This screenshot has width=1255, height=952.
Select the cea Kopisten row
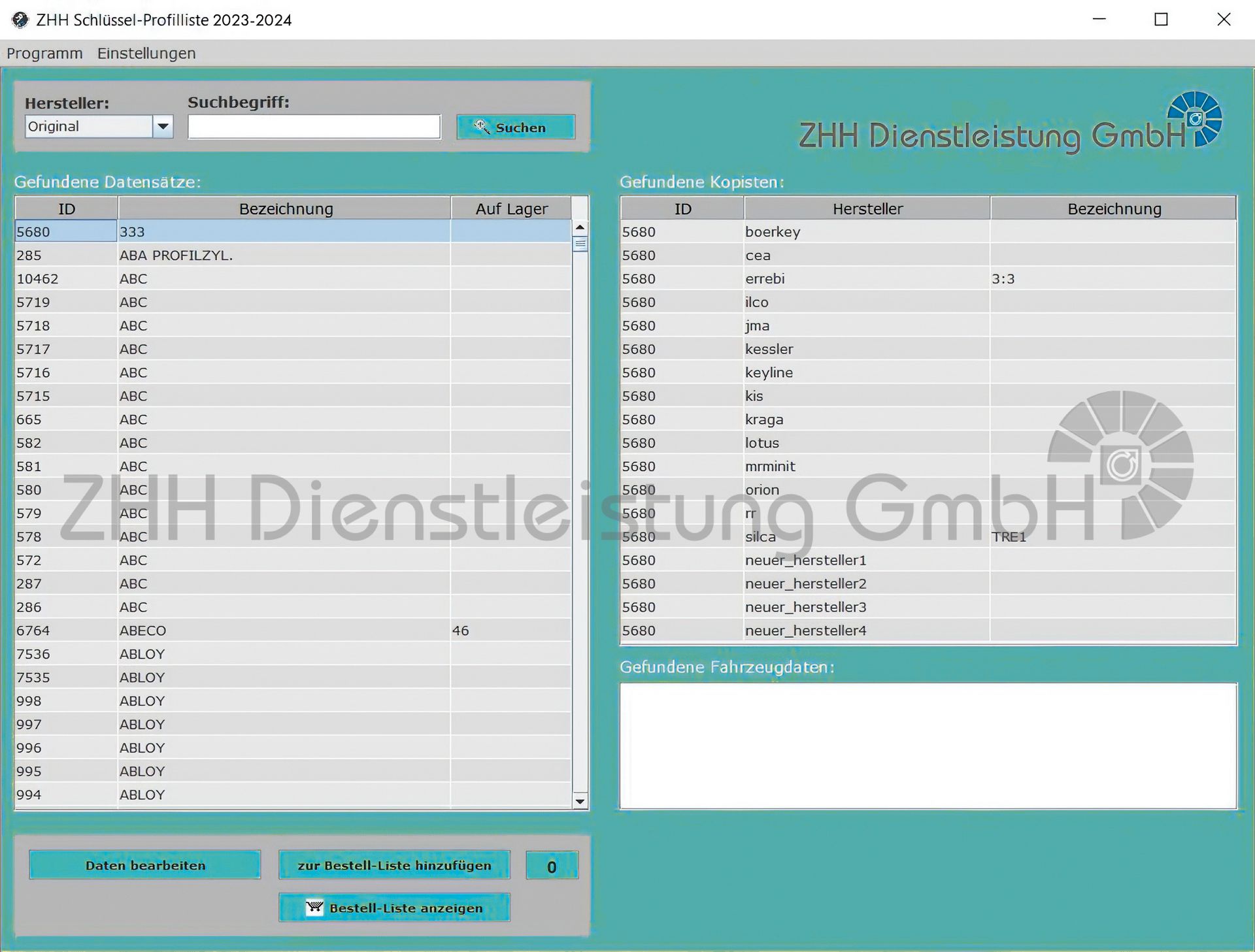(928, 255)
